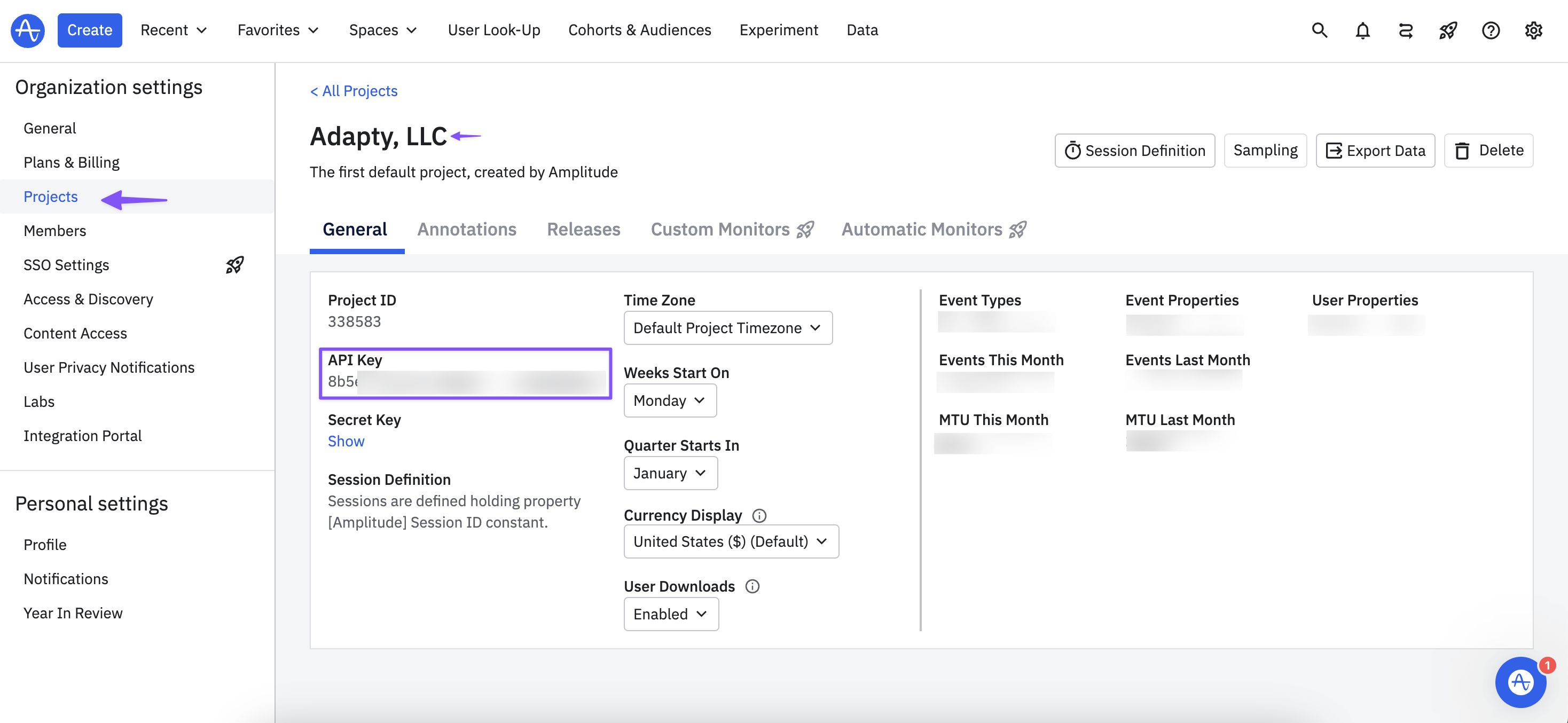This screenshot has height=723, width=1568.
Task: Click the rocket icon in top bar
Action: (x=1447, y=30)
